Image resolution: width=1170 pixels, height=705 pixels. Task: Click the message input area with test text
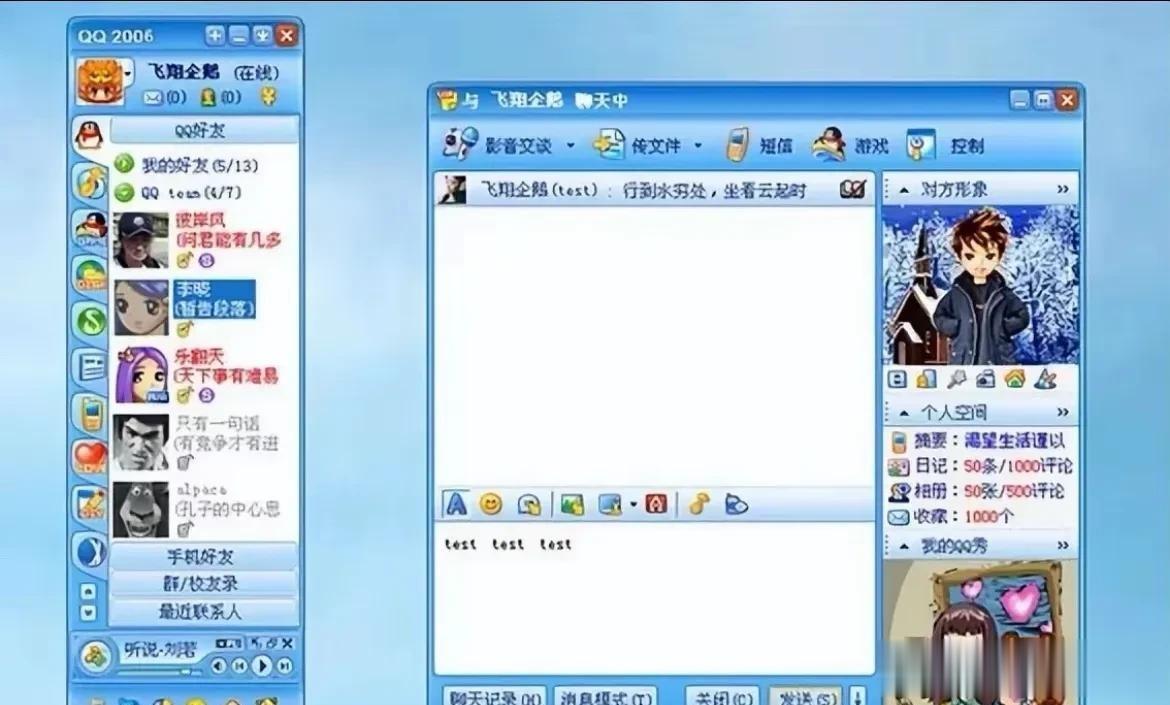(654, 598)
